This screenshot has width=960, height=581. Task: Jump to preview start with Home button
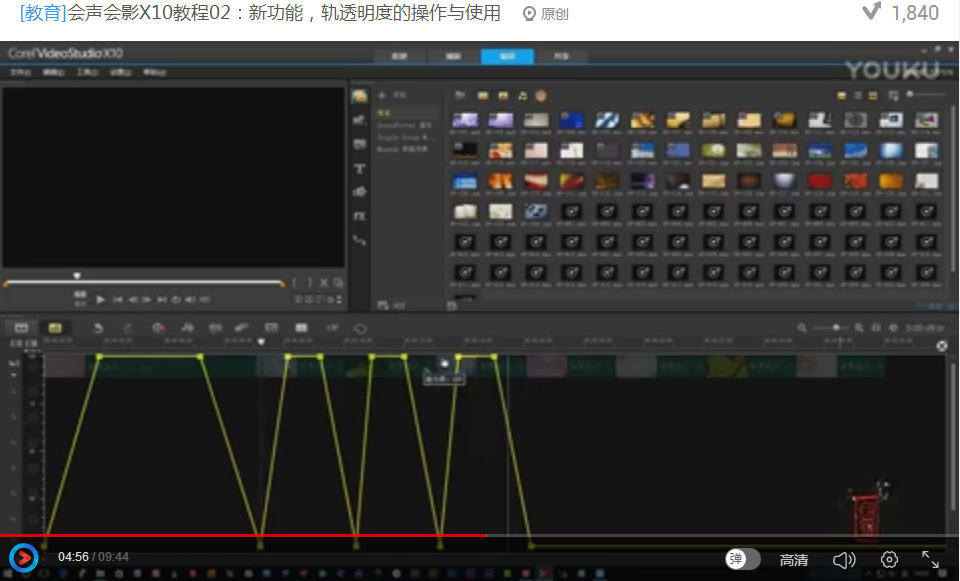click(x=118, y=299)
